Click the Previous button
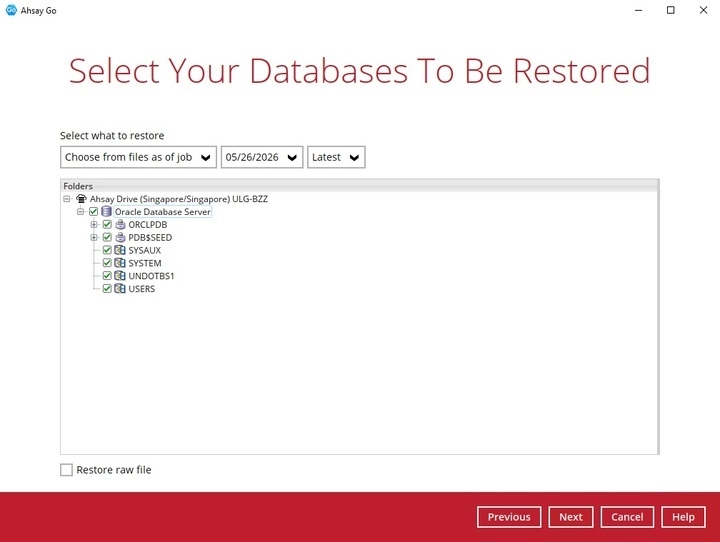The width and height of the screenshot is (720, 542). pos(509,517)
